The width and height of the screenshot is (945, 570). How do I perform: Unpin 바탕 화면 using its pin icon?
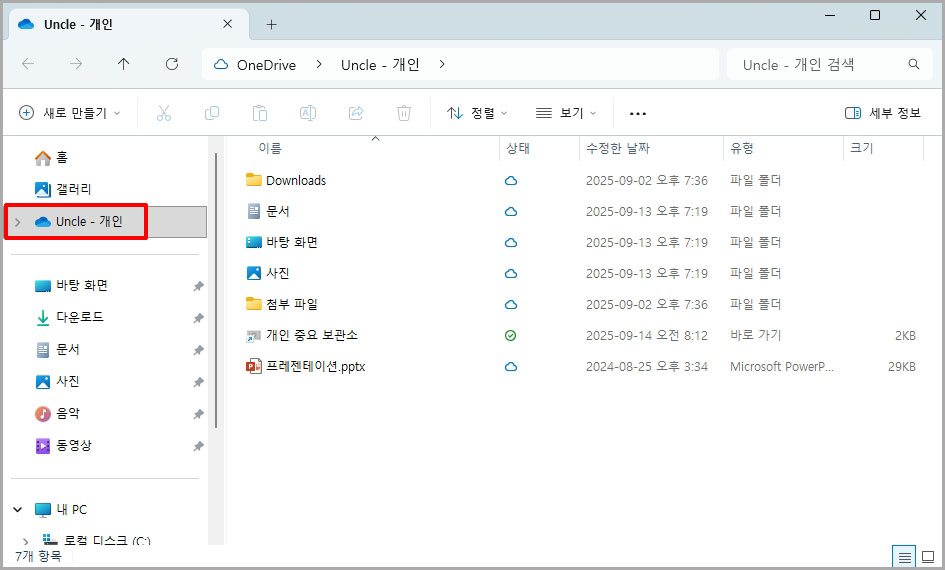pyautogui.click(x=198, y=286)
